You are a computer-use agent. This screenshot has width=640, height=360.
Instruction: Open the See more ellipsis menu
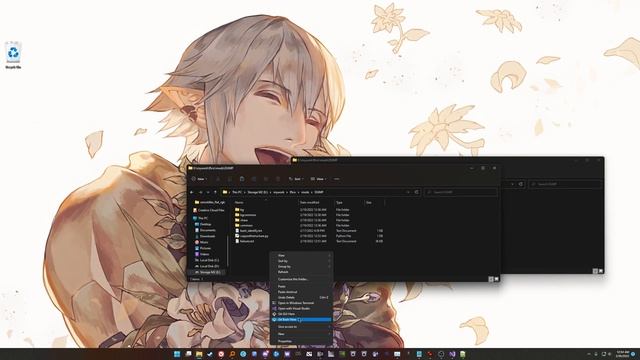tap(337, 179)
